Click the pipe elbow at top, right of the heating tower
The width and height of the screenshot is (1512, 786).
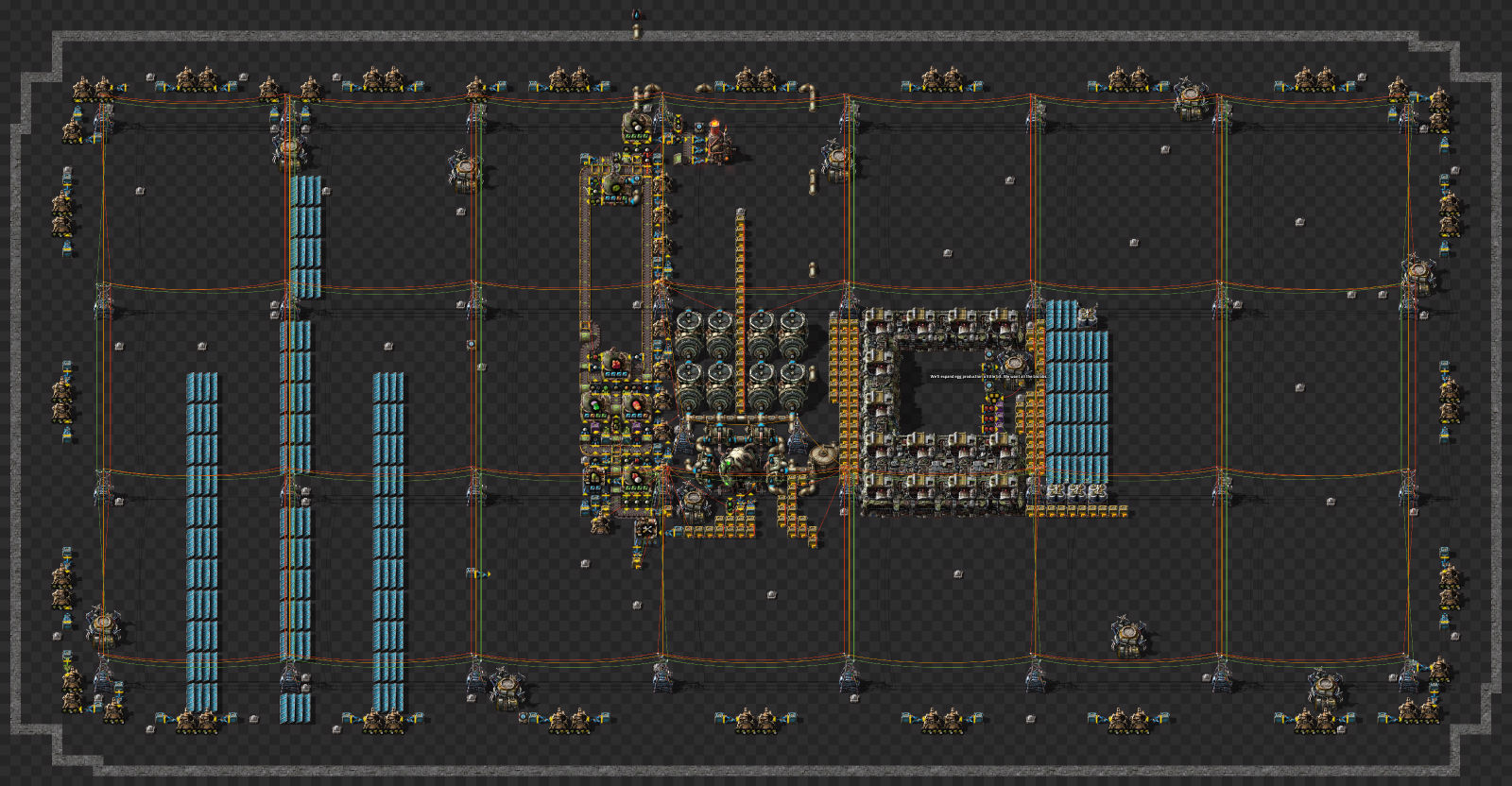(x=809, y=95)
